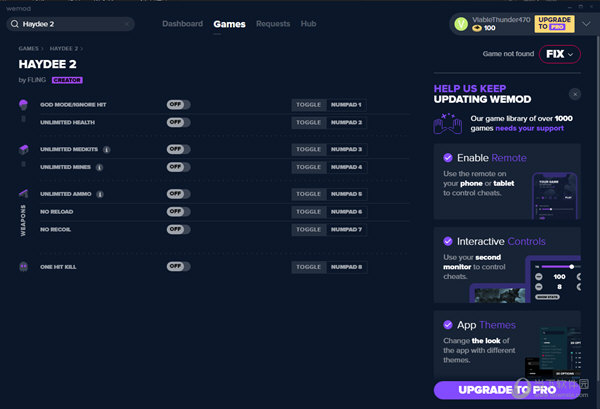Click the weapons category icon
This screenshot has width=600, height=409.
click(23, 194)
